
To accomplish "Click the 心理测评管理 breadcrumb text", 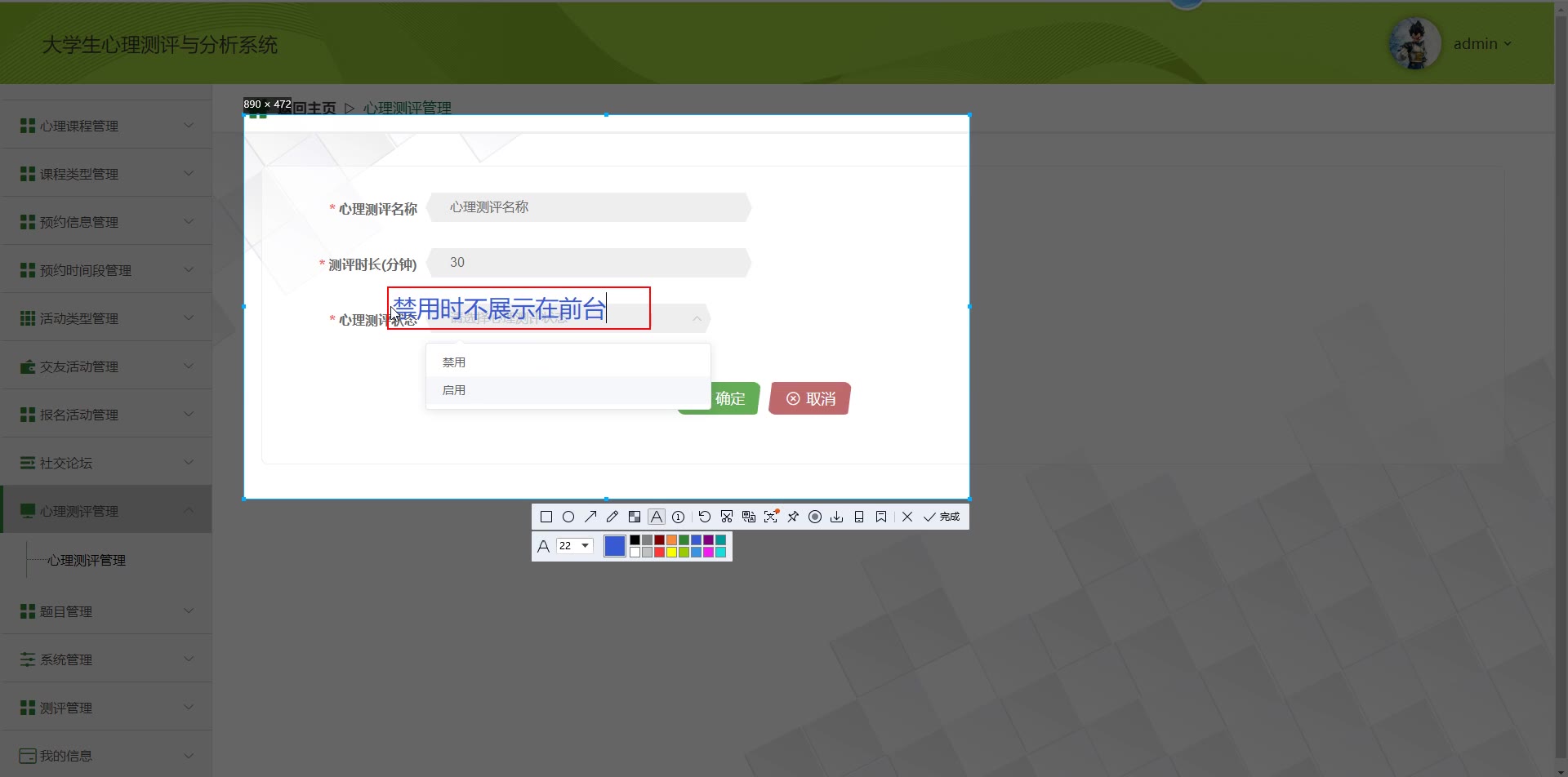I will [408, 108].
